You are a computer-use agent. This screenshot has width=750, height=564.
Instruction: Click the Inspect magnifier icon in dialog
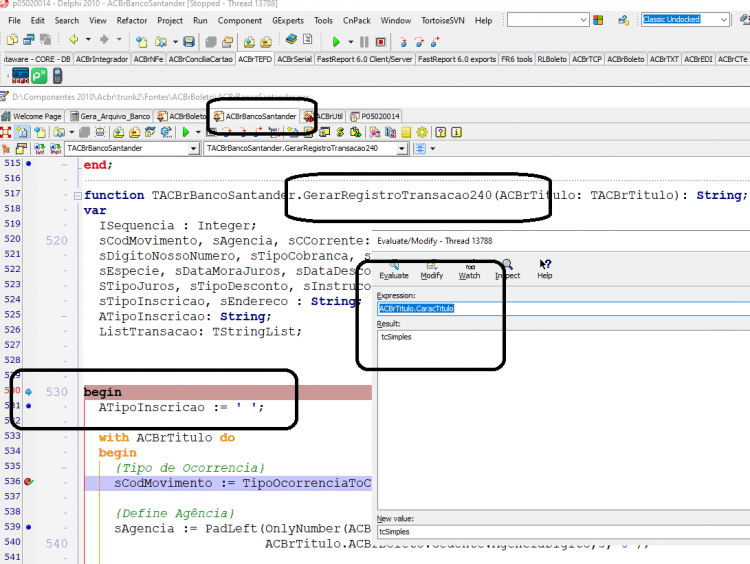pyautogui.click(x=507, y=270)
